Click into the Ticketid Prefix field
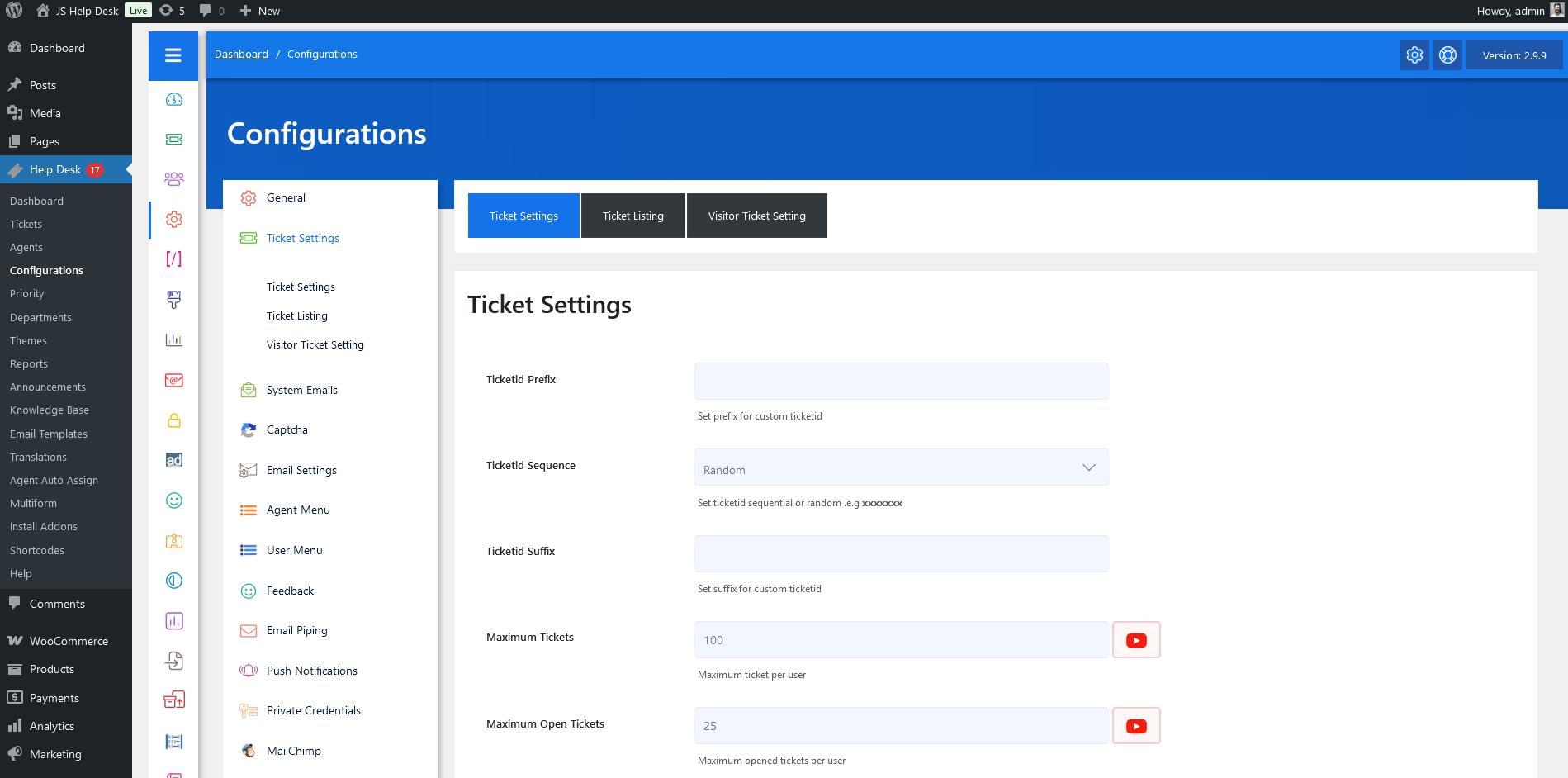 pyautogui.click(x=901, y=382)
